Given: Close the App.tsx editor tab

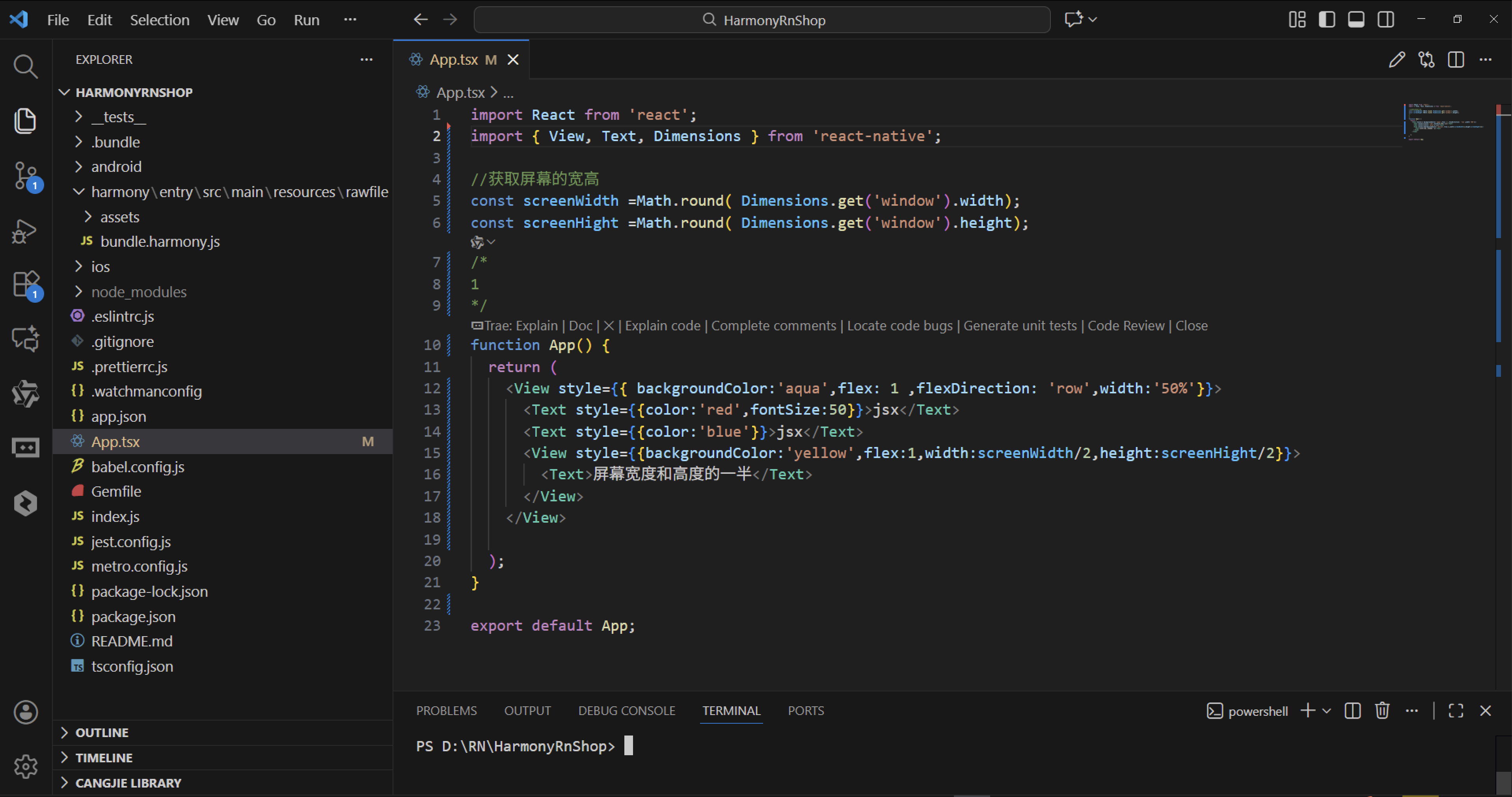Looking at the screenshot, I should (x=513, y=59).
